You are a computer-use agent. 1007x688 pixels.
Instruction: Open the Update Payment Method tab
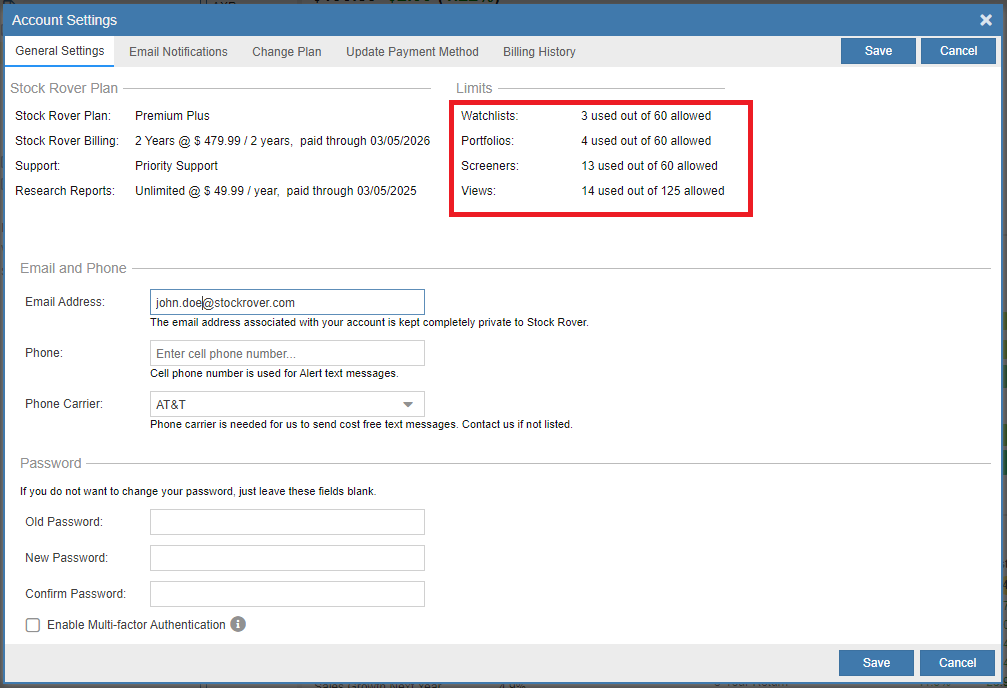click(x=412, y=51)
